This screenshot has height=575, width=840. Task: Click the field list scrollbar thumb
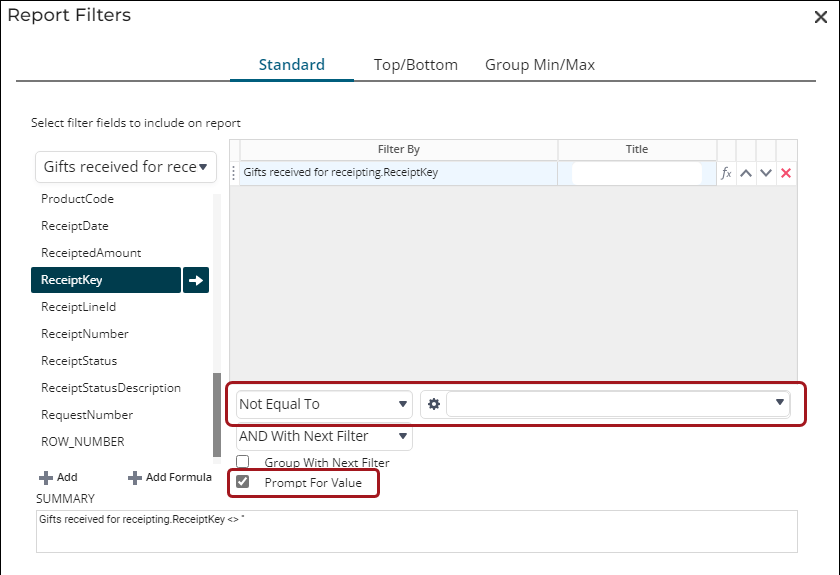217,415
